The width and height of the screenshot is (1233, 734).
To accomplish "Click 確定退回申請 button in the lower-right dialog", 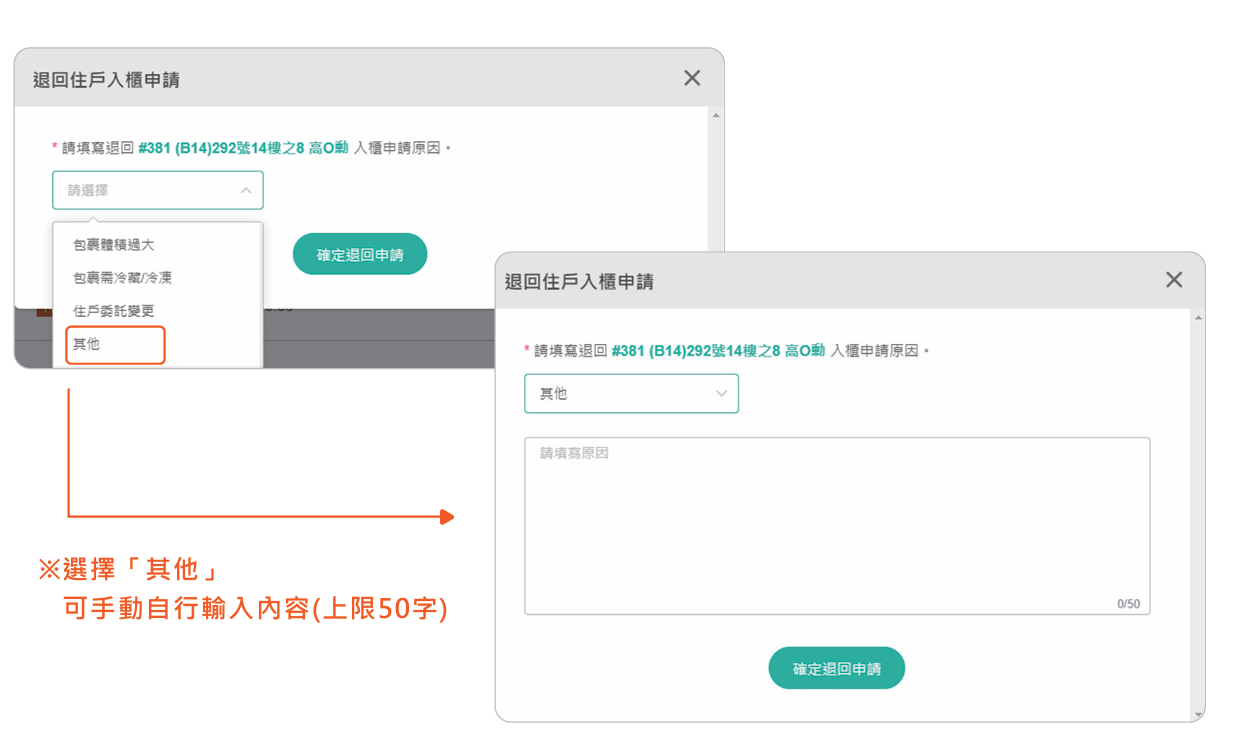I will pyautogui.click(x=836, y=669).
